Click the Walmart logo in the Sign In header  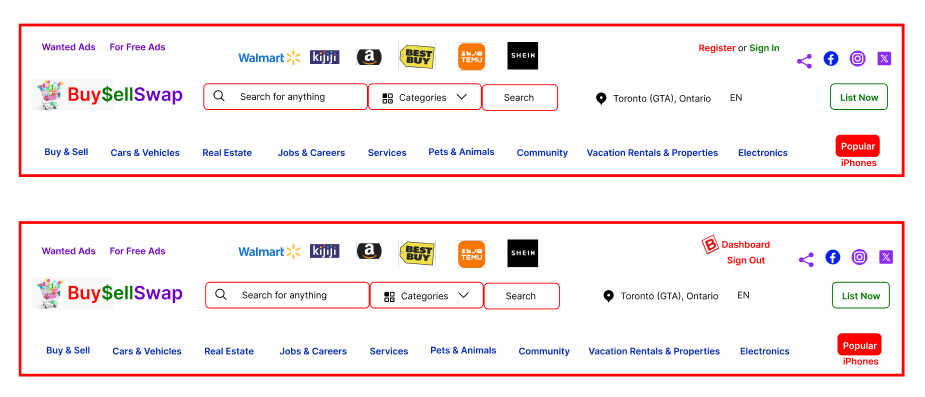(270, 58)
